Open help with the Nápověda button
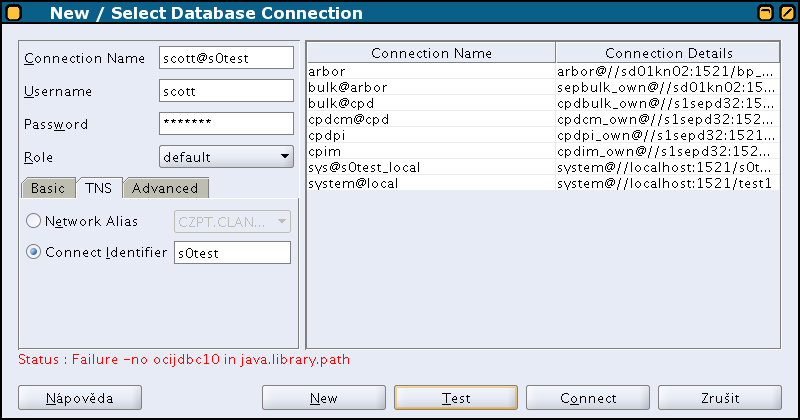This screenshot has width=800, height=420. [80, 398]
